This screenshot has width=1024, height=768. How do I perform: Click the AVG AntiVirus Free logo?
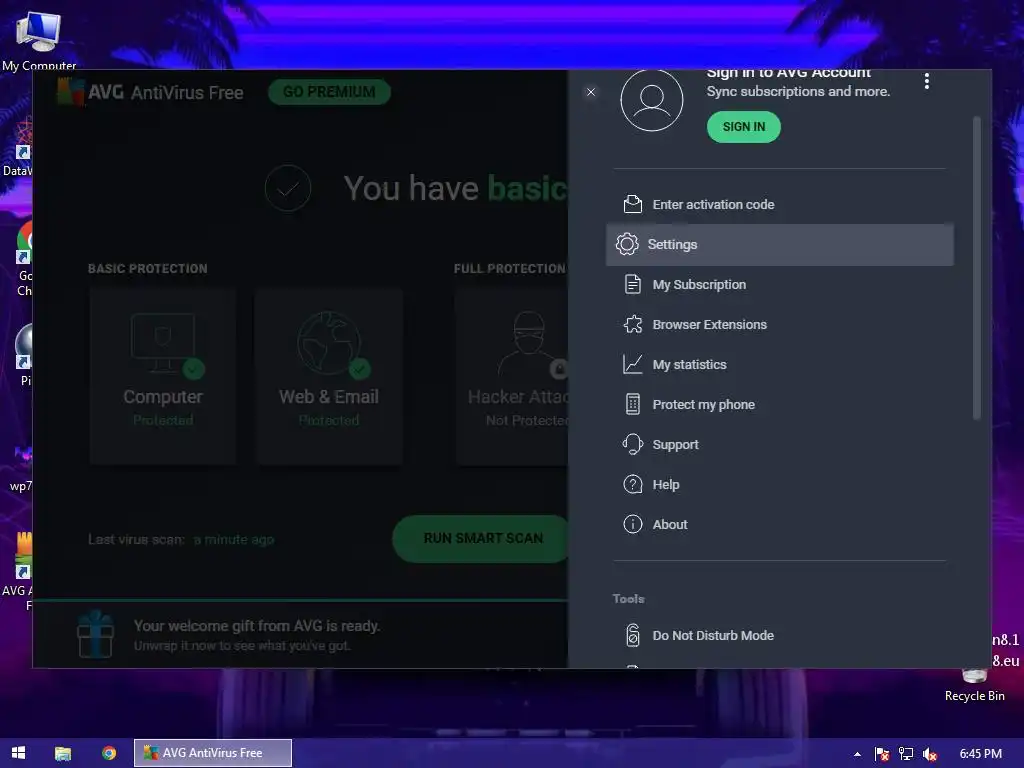coord(150,92)
